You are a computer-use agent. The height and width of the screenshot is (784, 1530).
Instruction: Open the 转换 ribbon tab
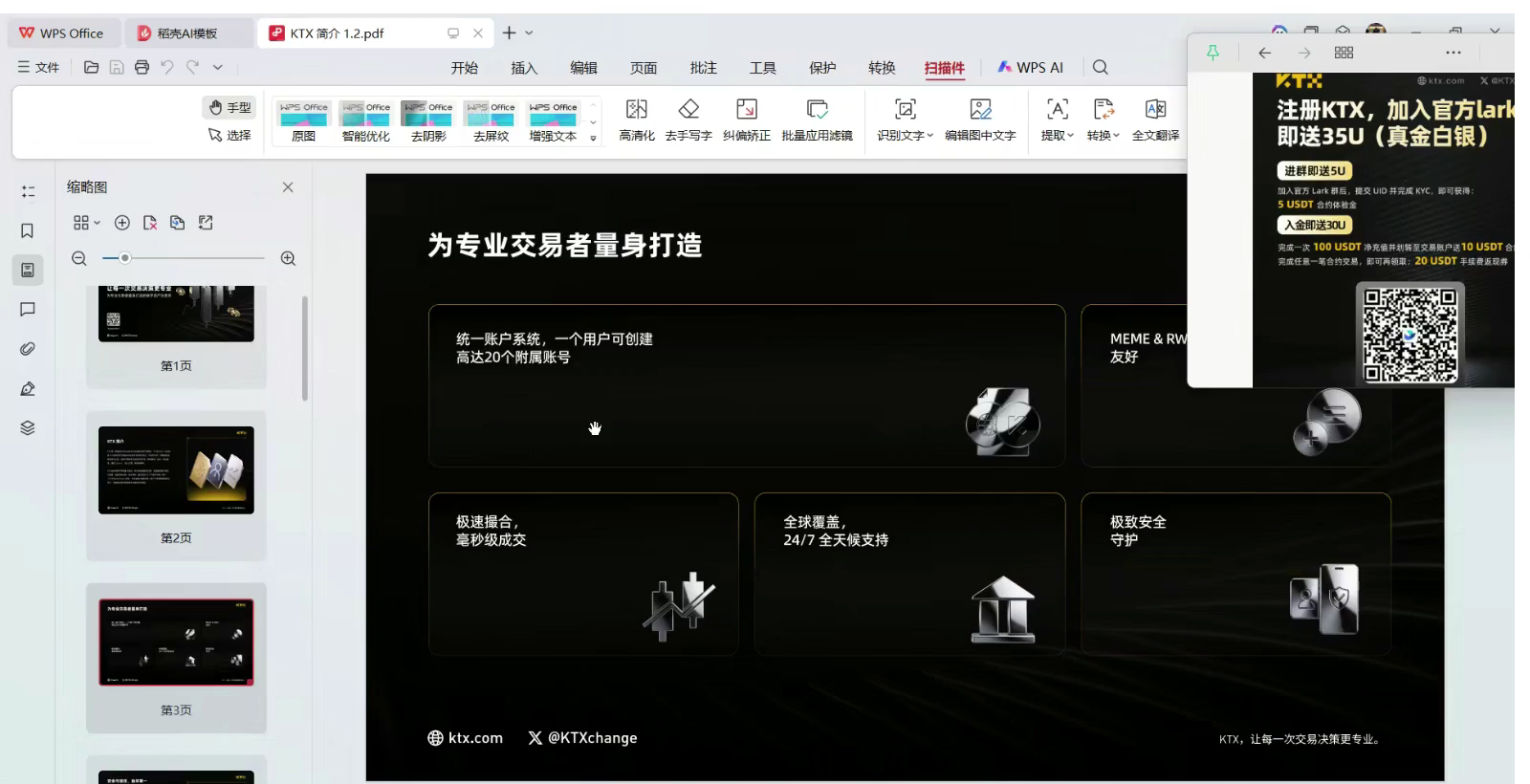[882, 68]
